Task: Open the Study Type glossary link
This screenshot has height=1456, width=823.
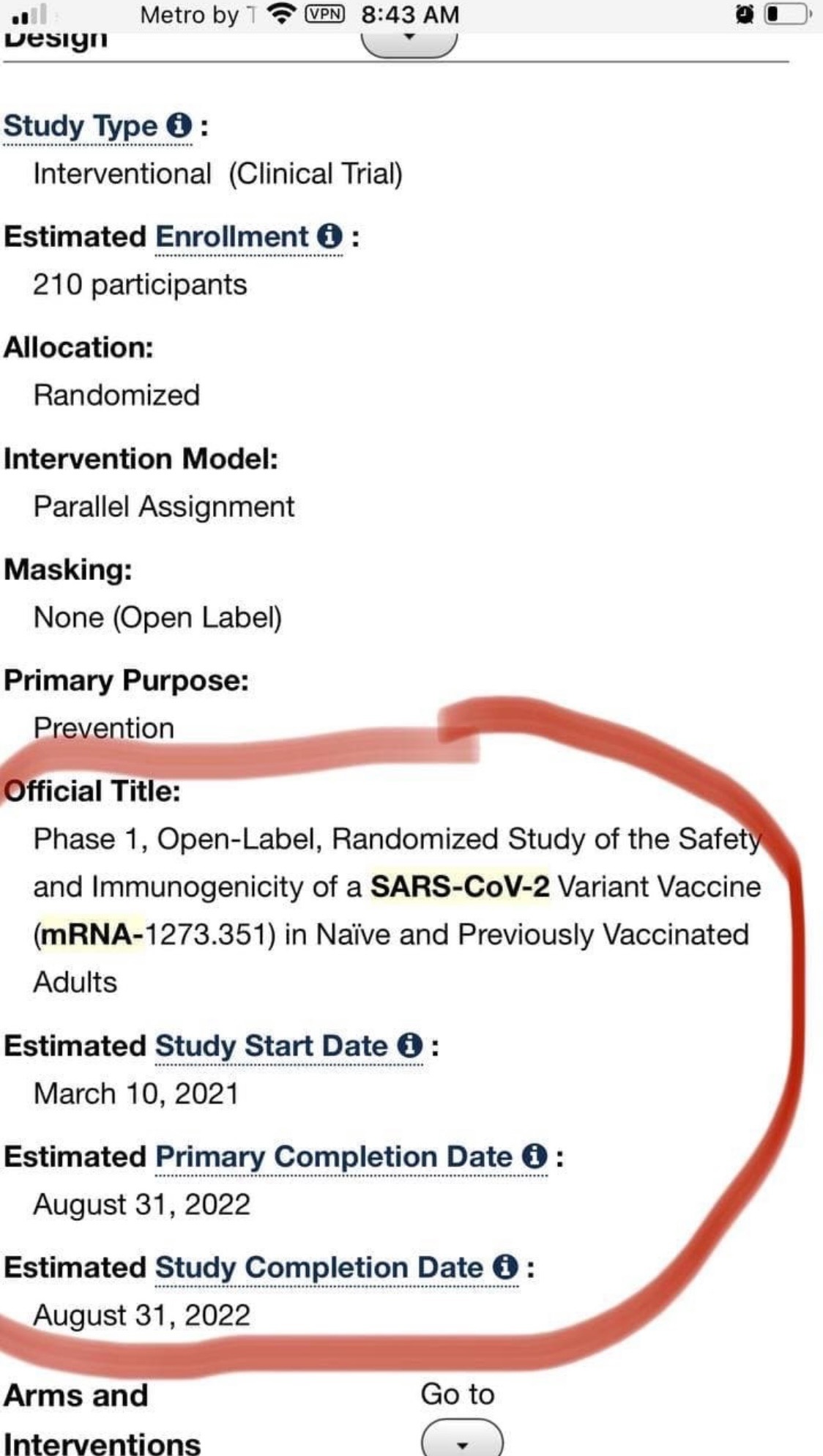Action: 81,126
